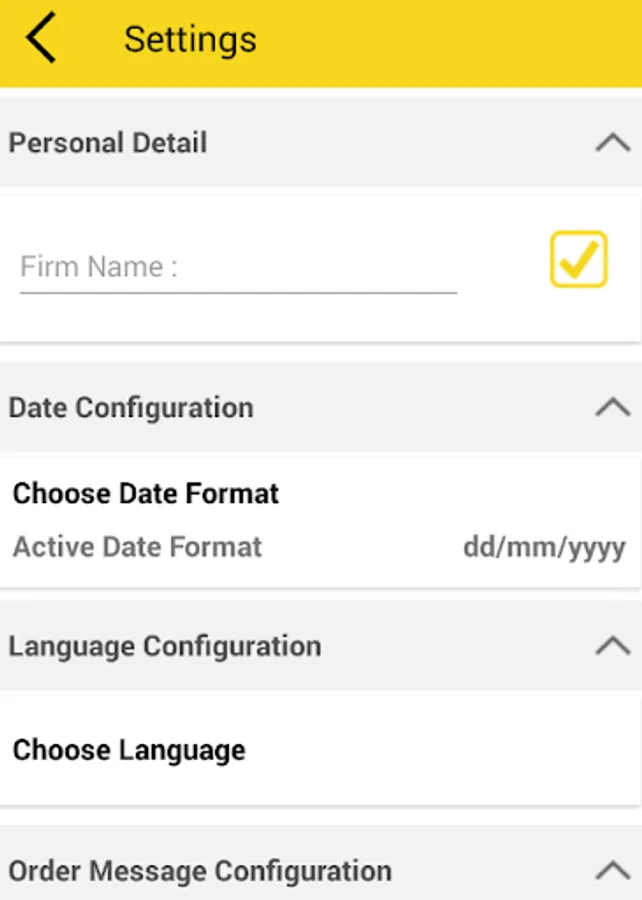Click the Language Configuration header label
Image resolution: width=642 pixels, height=900 pixels.
click(x=165, y=646)
